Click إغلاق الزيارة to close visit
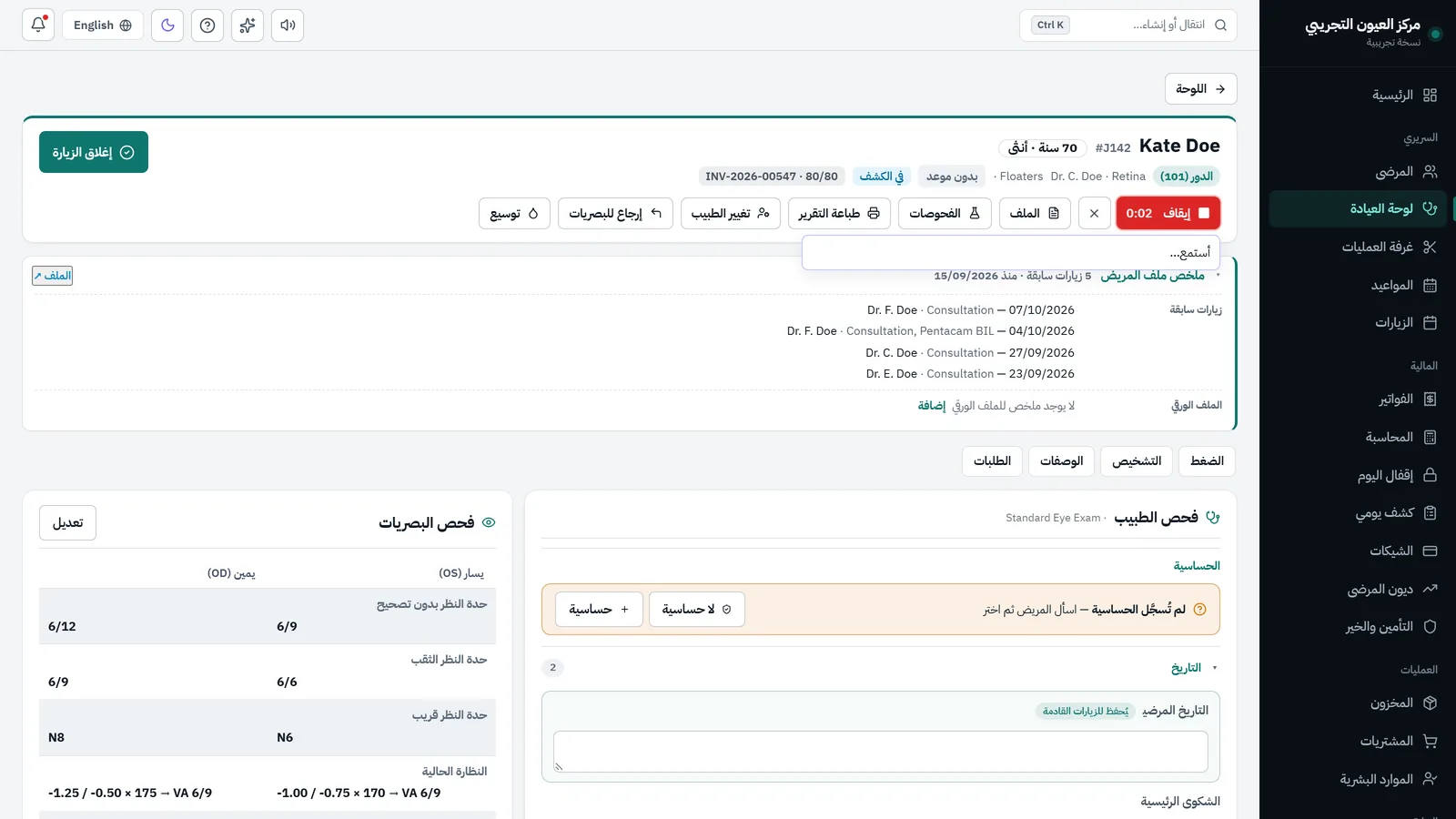This screenshot has width=1456, height=819. pos(94,152)
